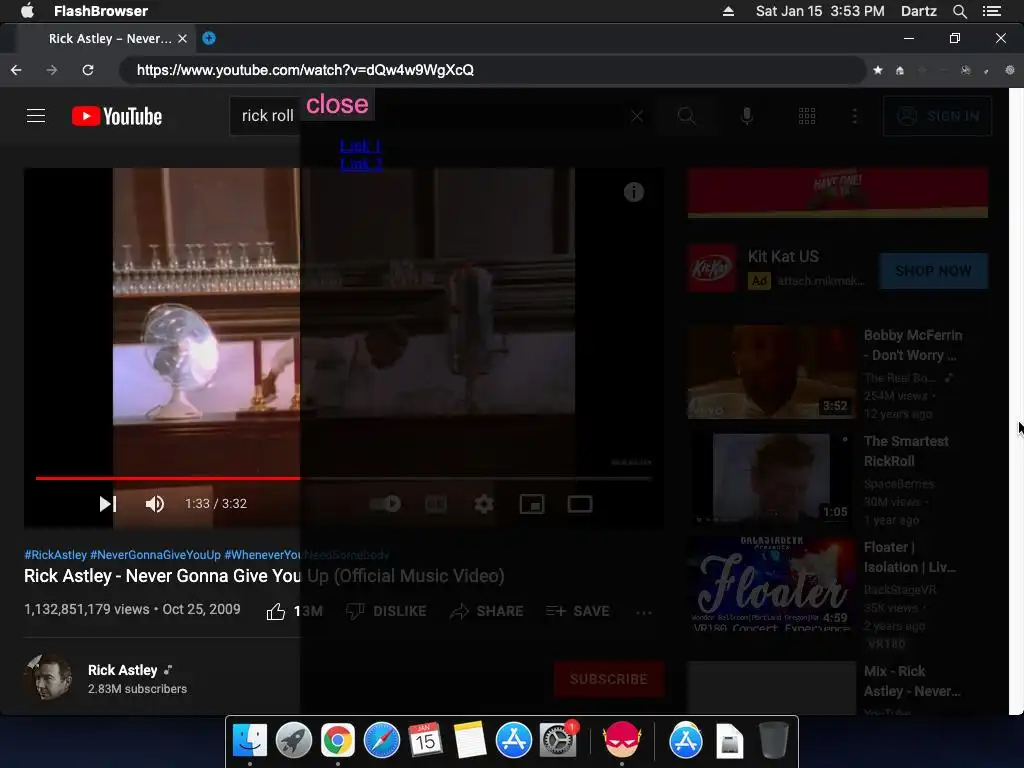
Task: Open the Kit Kat US ad logo
Action: pyautogui.click(x=712, y=268)
